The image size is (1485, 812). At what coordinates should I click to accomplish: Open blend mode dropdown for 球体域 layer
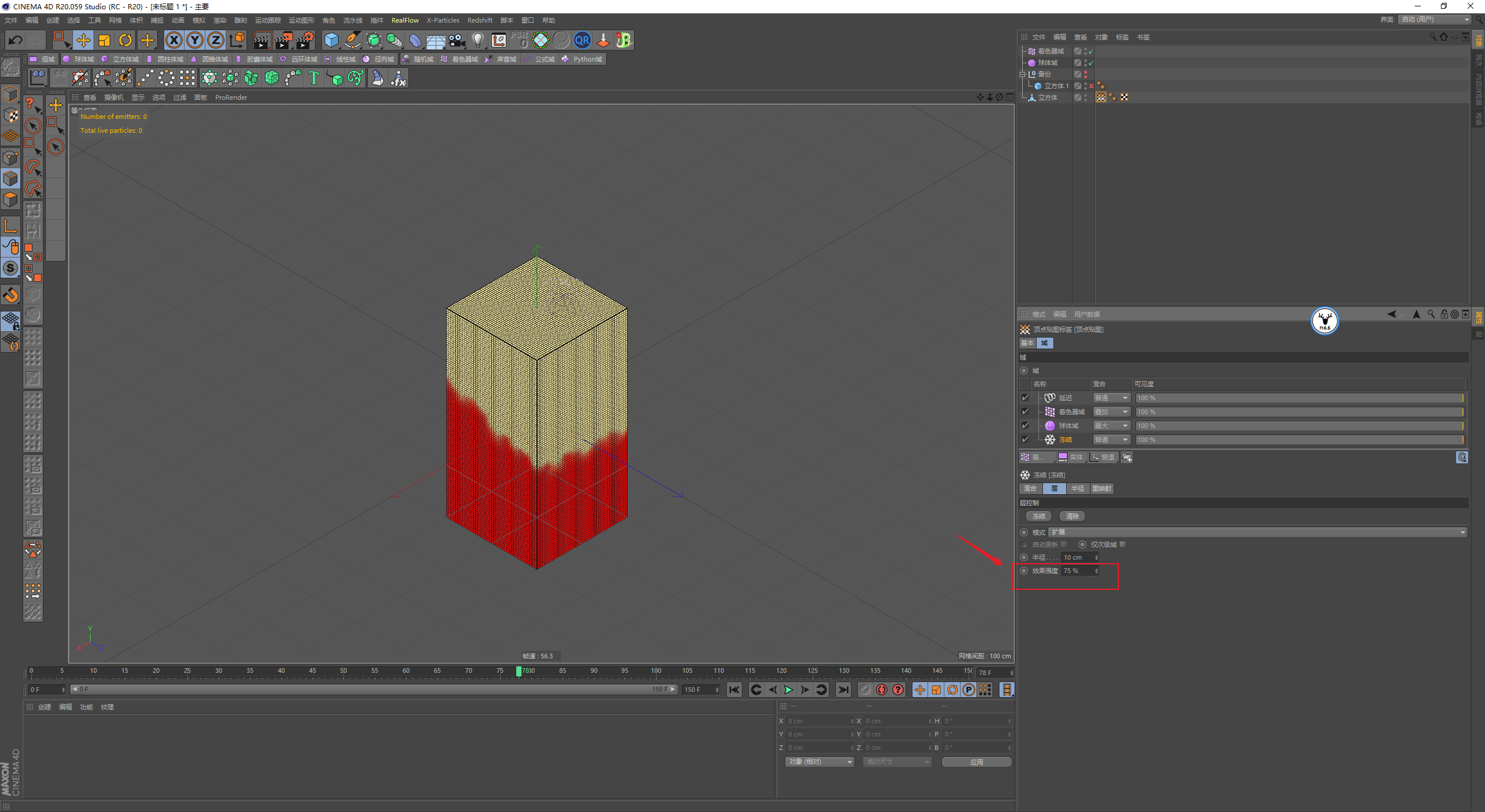coord(1111,426)
